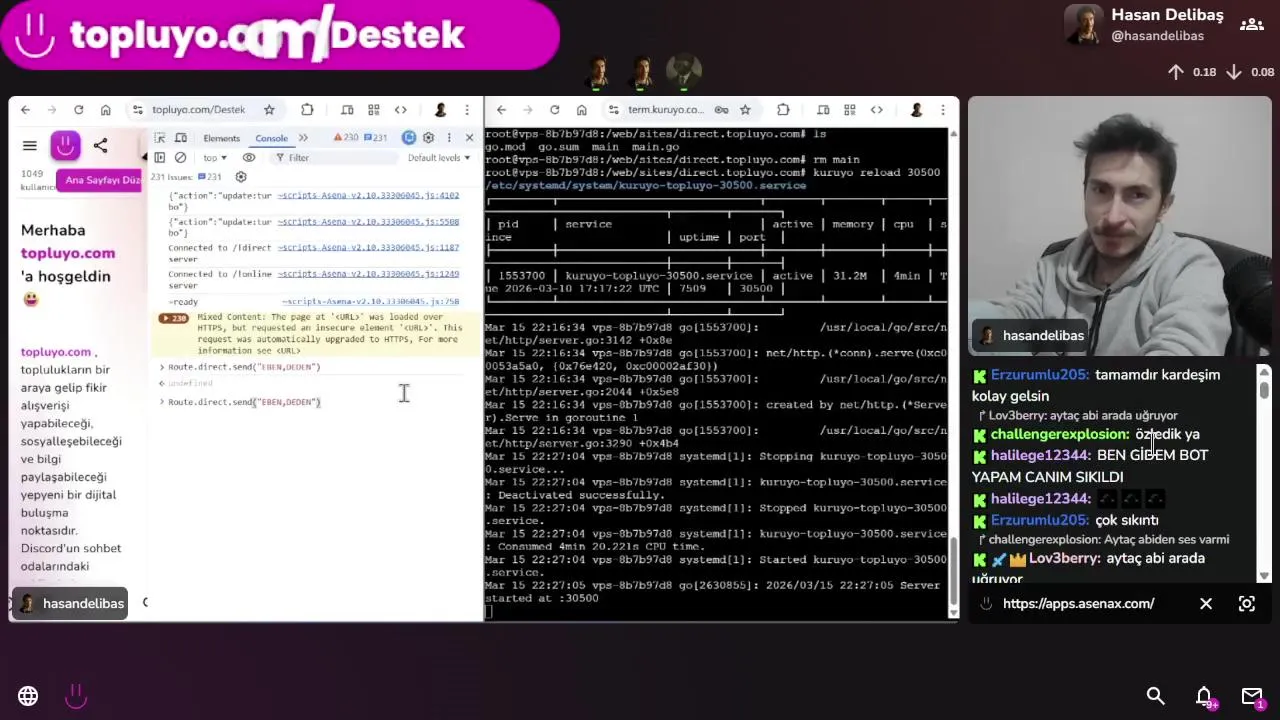Viewport: 1280px width, 720px height.
Task: Open the participants group icon at top right
Action: click(1251, 24)
